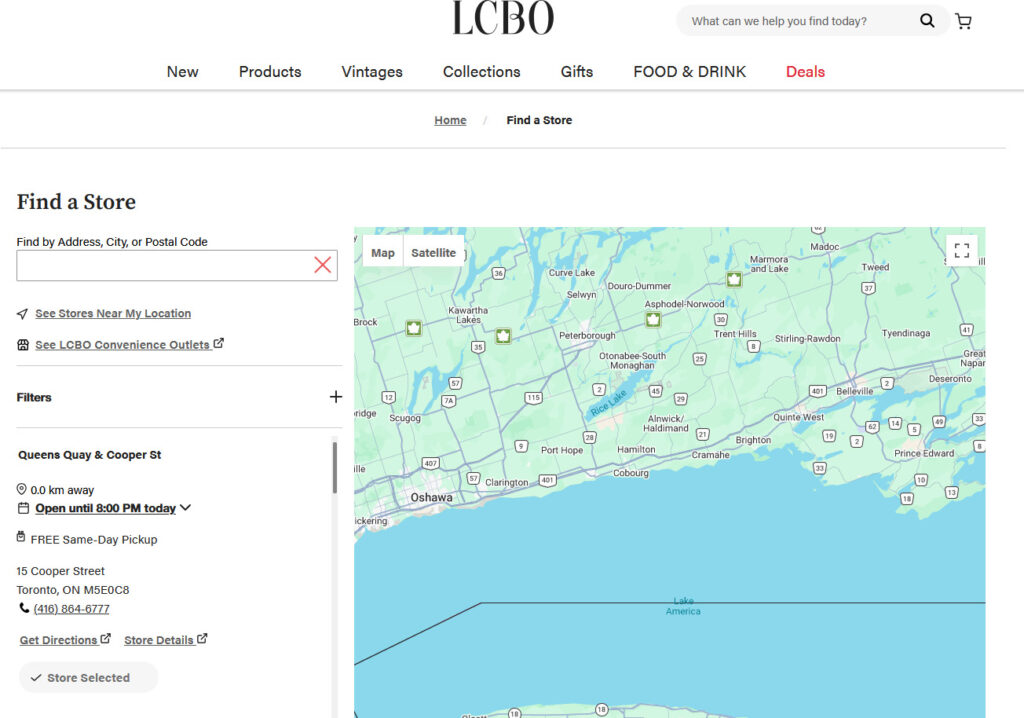Viewport: 1024px width, 718px height.
Task: Click the pin icon beside 0.0 km away
Action: [x=22, y=489]
